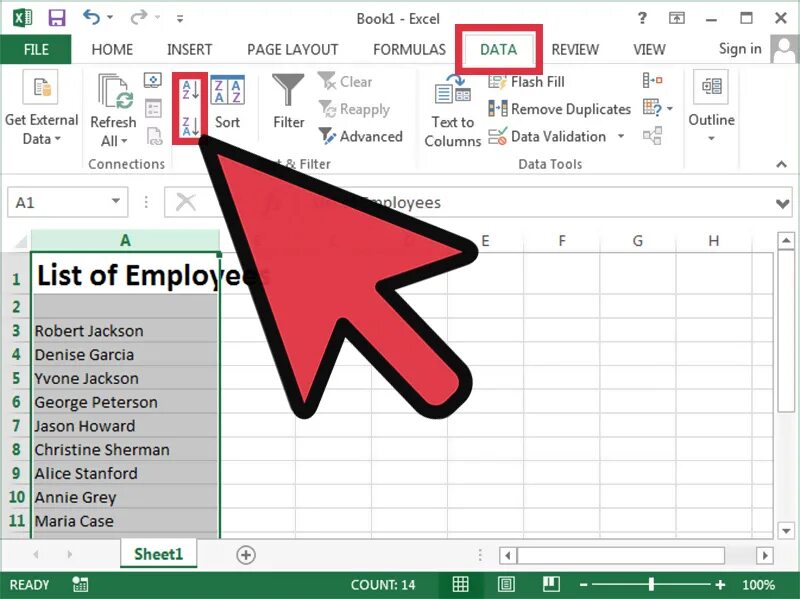Switch to Page Break Preview icon

coord(551,584)
